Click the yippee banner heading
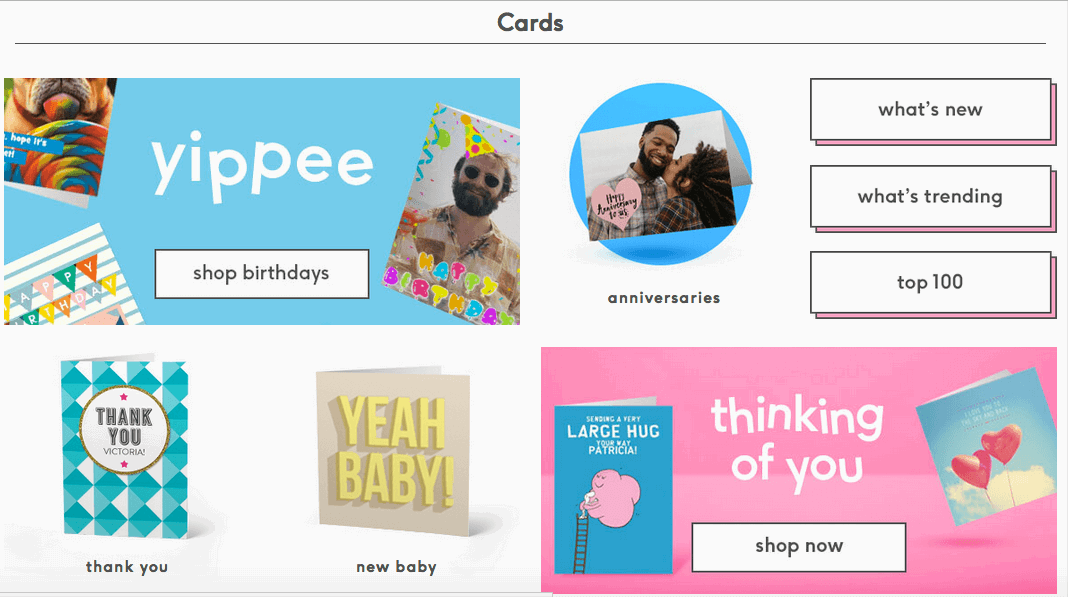Viewport: 1068px width, 597px height. tap(262, 166)
